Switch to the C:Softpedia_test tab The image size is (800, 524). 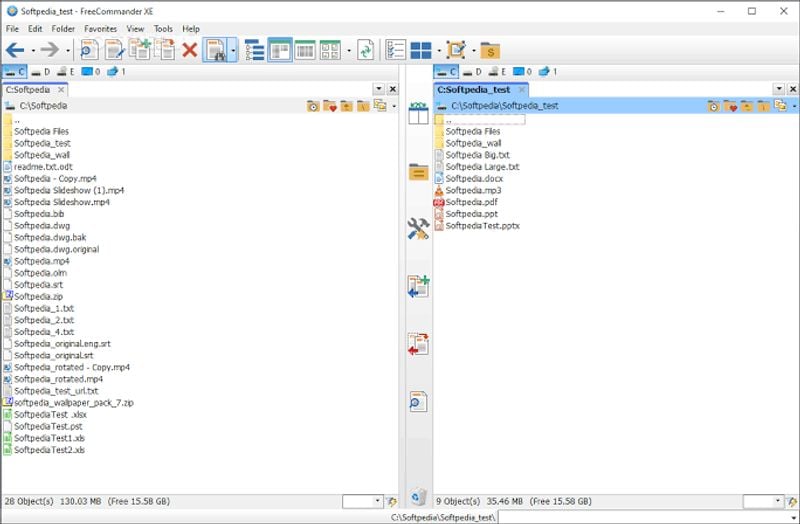[473, 90]
